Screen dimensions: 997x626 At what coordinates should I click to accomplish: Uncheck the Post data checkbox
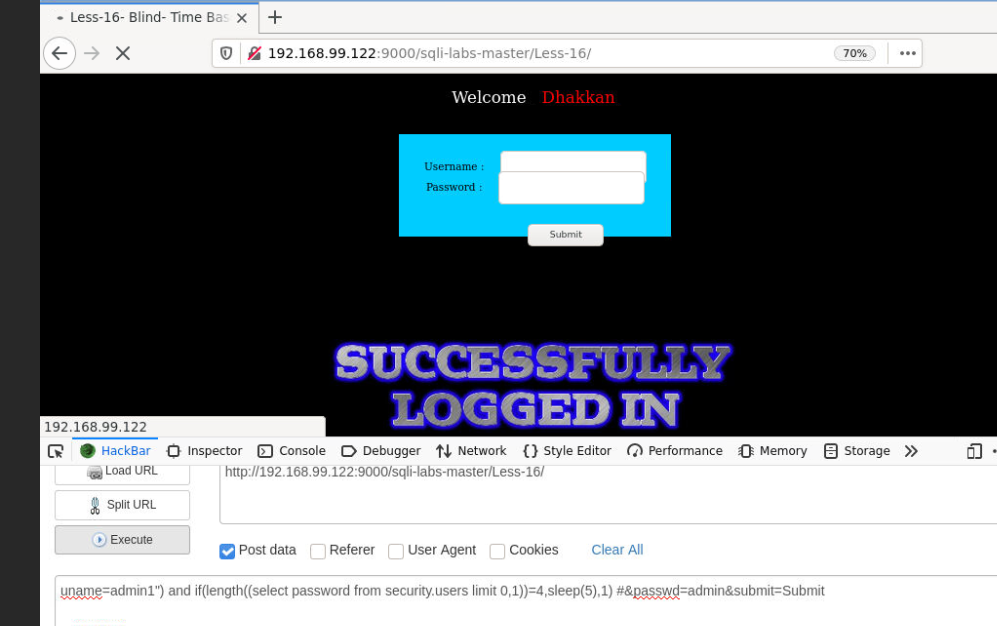point(227,551)
